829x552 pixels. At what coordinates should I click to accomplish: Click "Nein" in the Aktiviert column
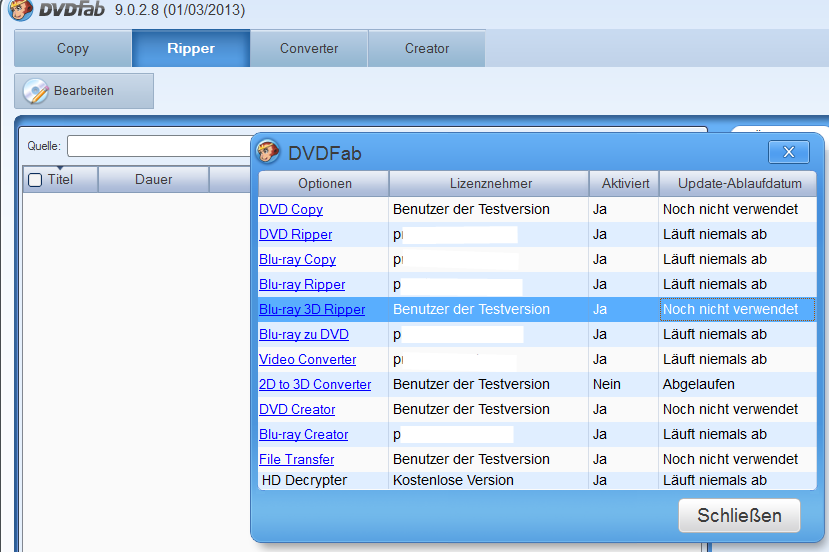point(606,384)
